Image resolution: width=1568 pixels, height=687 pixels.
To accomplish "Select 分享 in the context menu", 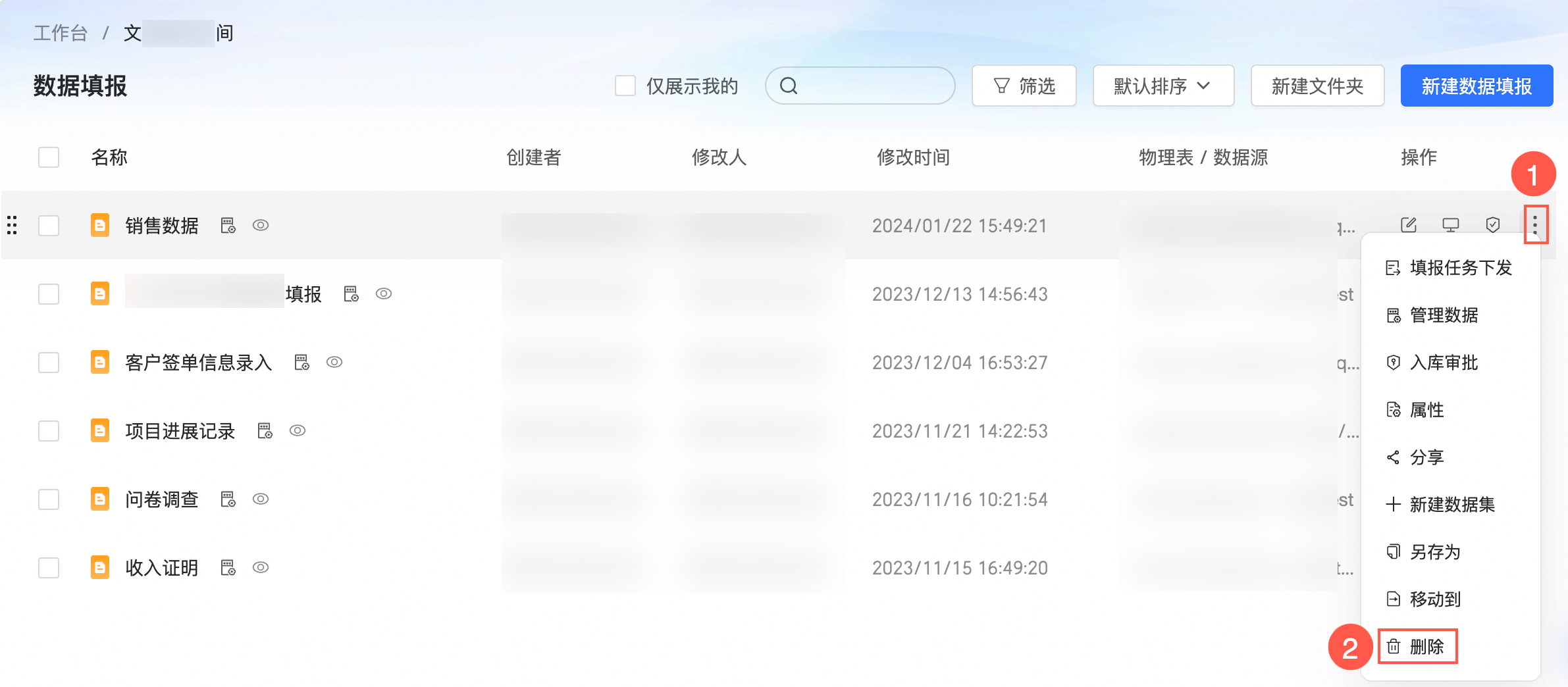I will [x=1450, y=457].
